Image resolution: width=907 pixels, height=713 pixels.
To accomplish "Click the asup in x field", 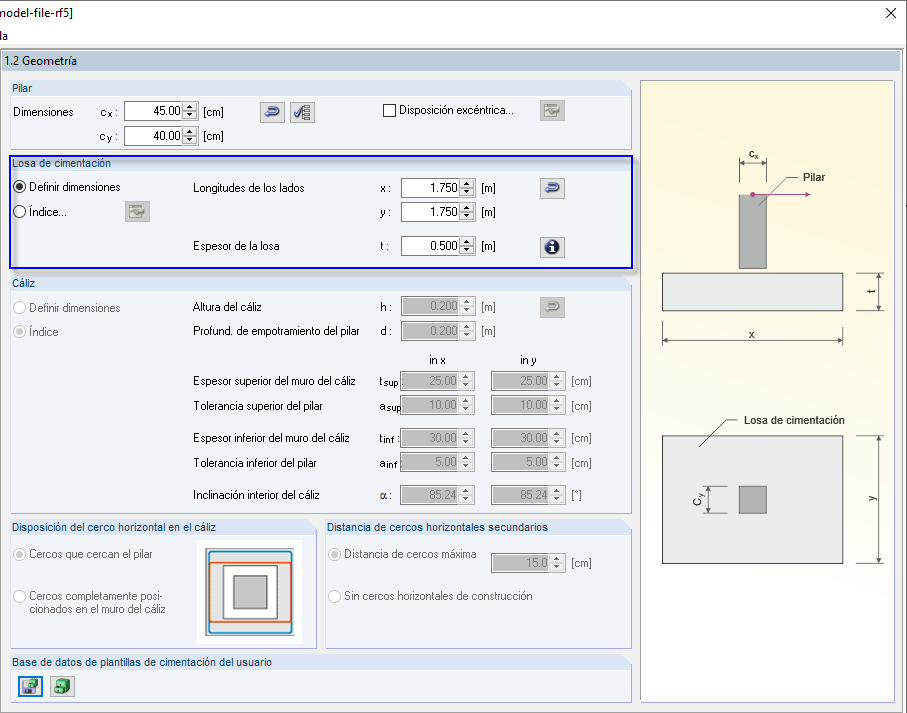I will point(431,405).
